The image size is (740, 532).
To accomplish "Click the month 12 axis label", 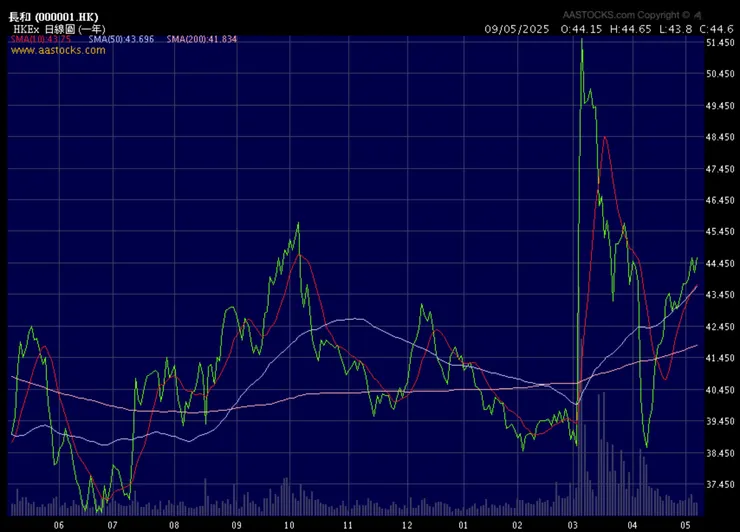I will pos(407,525).
